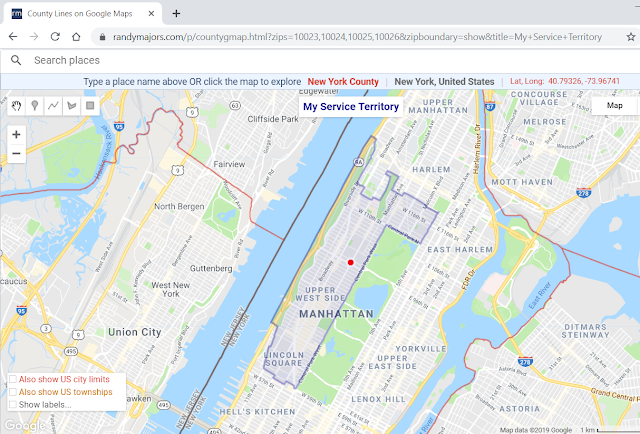Click the MELROSE label

(x=544, y=122)
